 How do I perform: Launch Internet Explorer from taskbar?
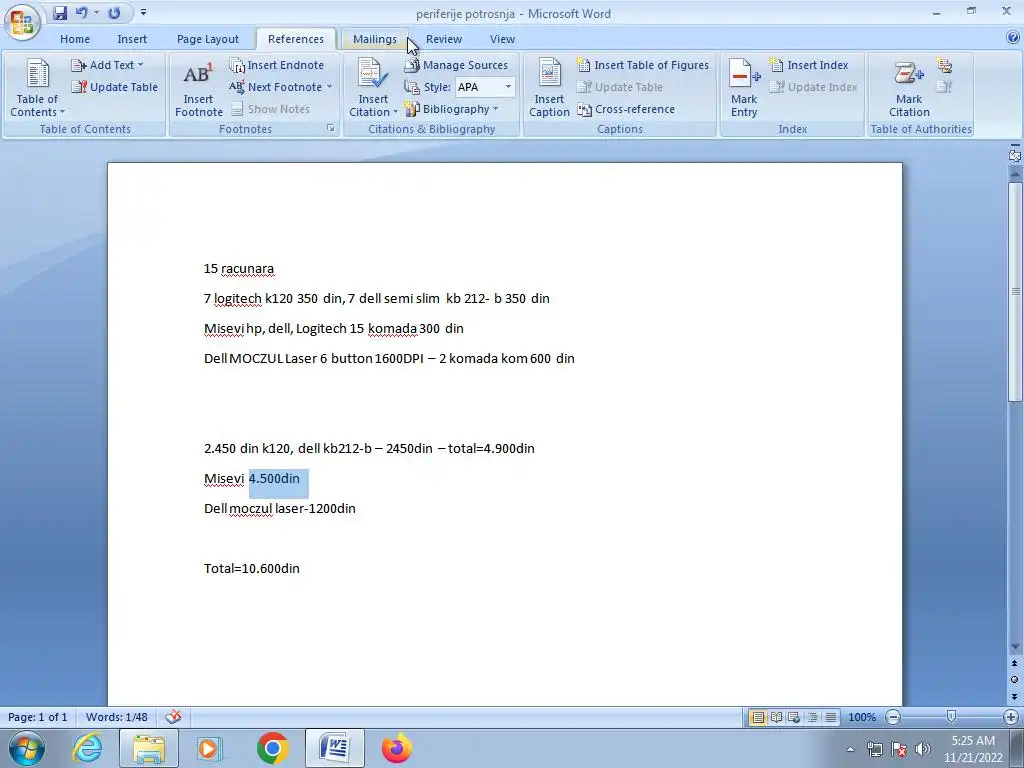pyautogui.click(x=87, y=748)
